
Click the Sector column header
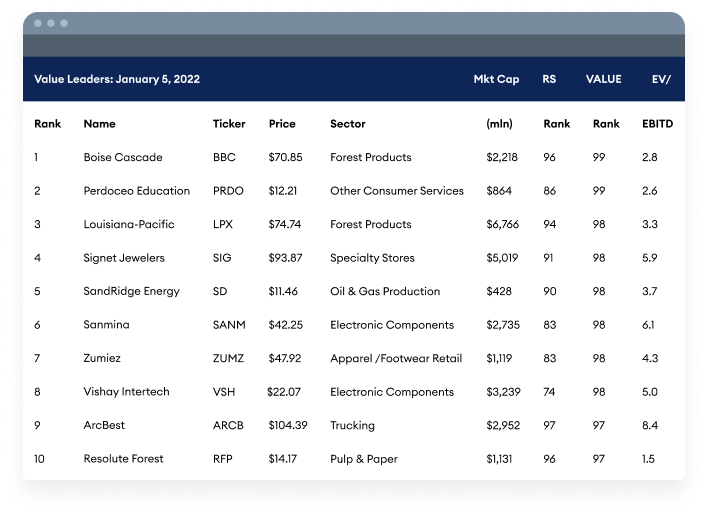tap(348, 124)
